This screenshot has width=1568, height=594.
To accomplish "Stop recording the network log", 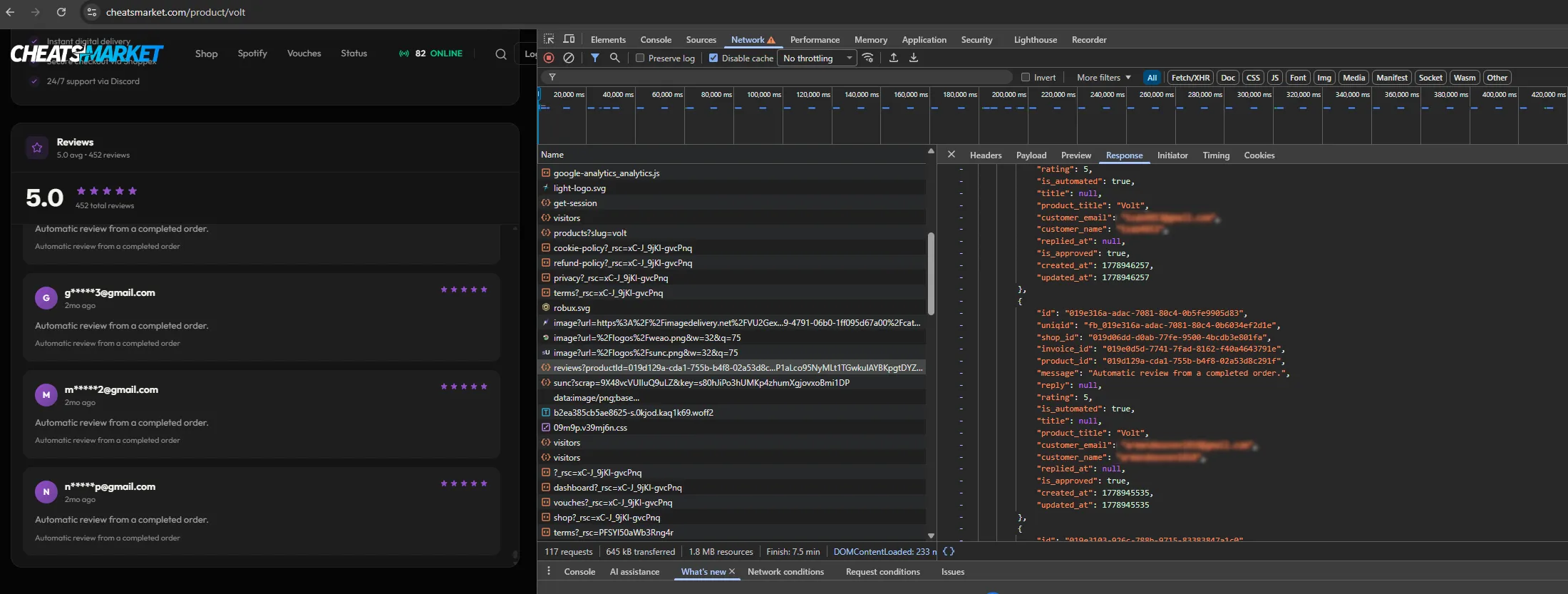I will [x=549, y=58].
